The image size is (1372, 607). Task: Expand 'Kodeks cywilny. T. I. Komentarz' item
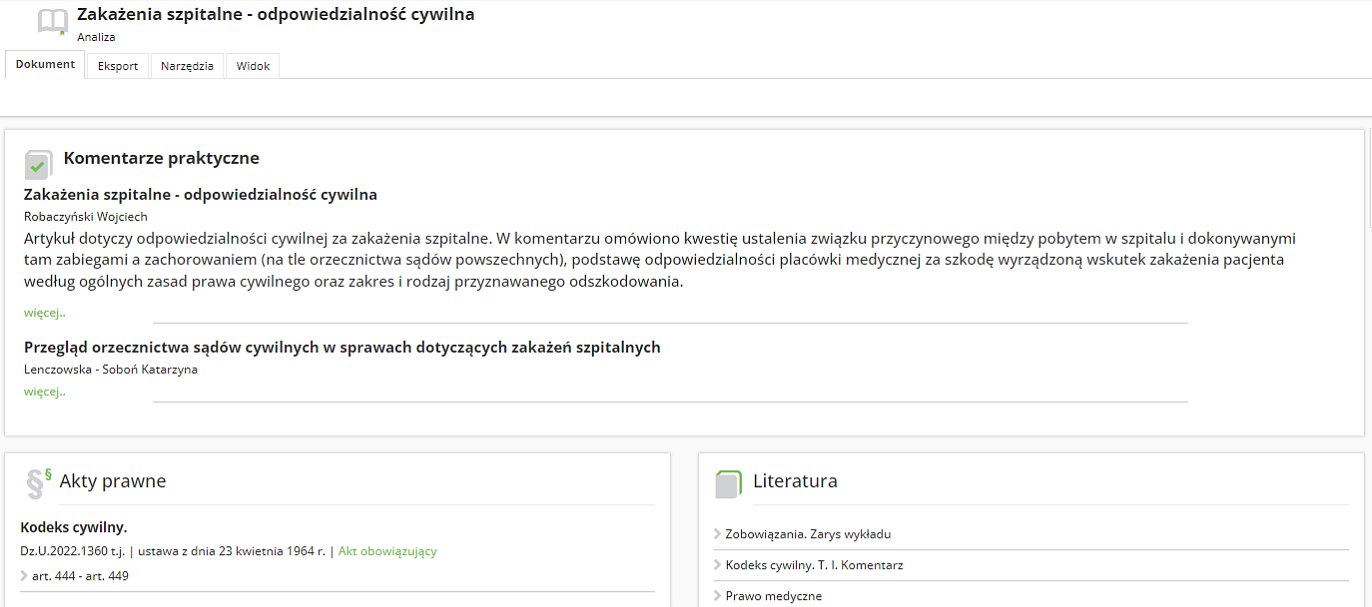(814, 565)
